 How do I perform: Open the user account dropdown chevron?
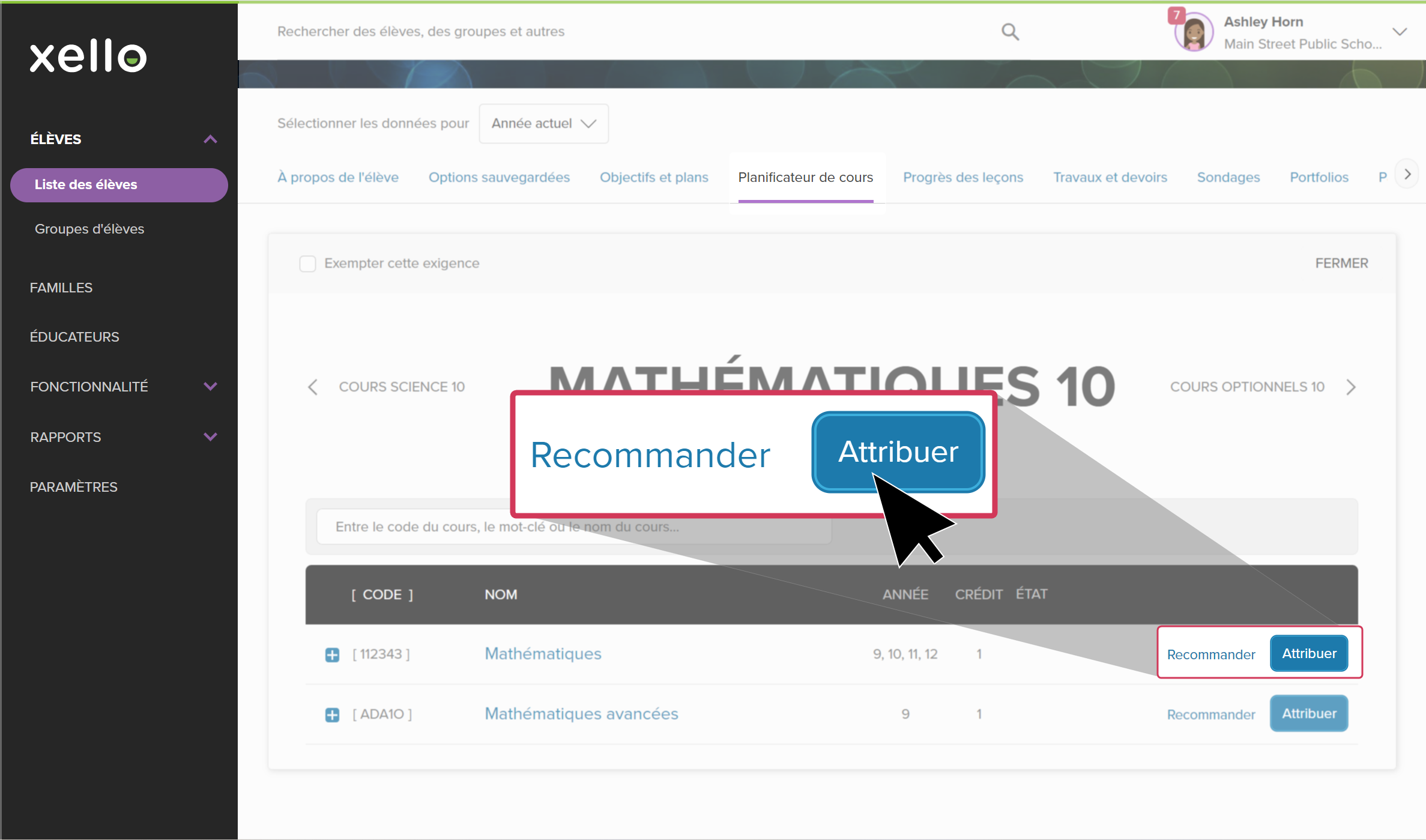pyautogui.click(x=1400, y=32)
